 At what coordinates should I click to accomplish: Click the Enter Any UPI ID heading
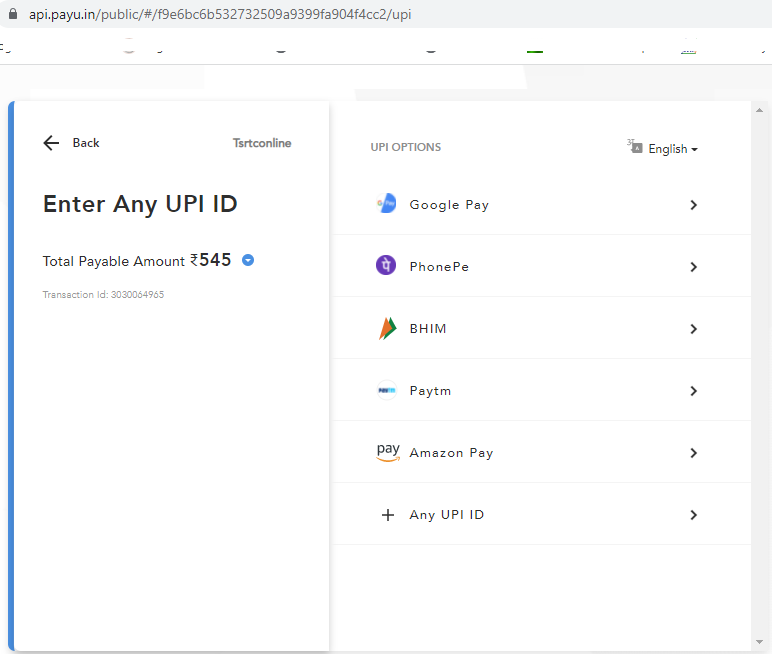coord(140,204)
